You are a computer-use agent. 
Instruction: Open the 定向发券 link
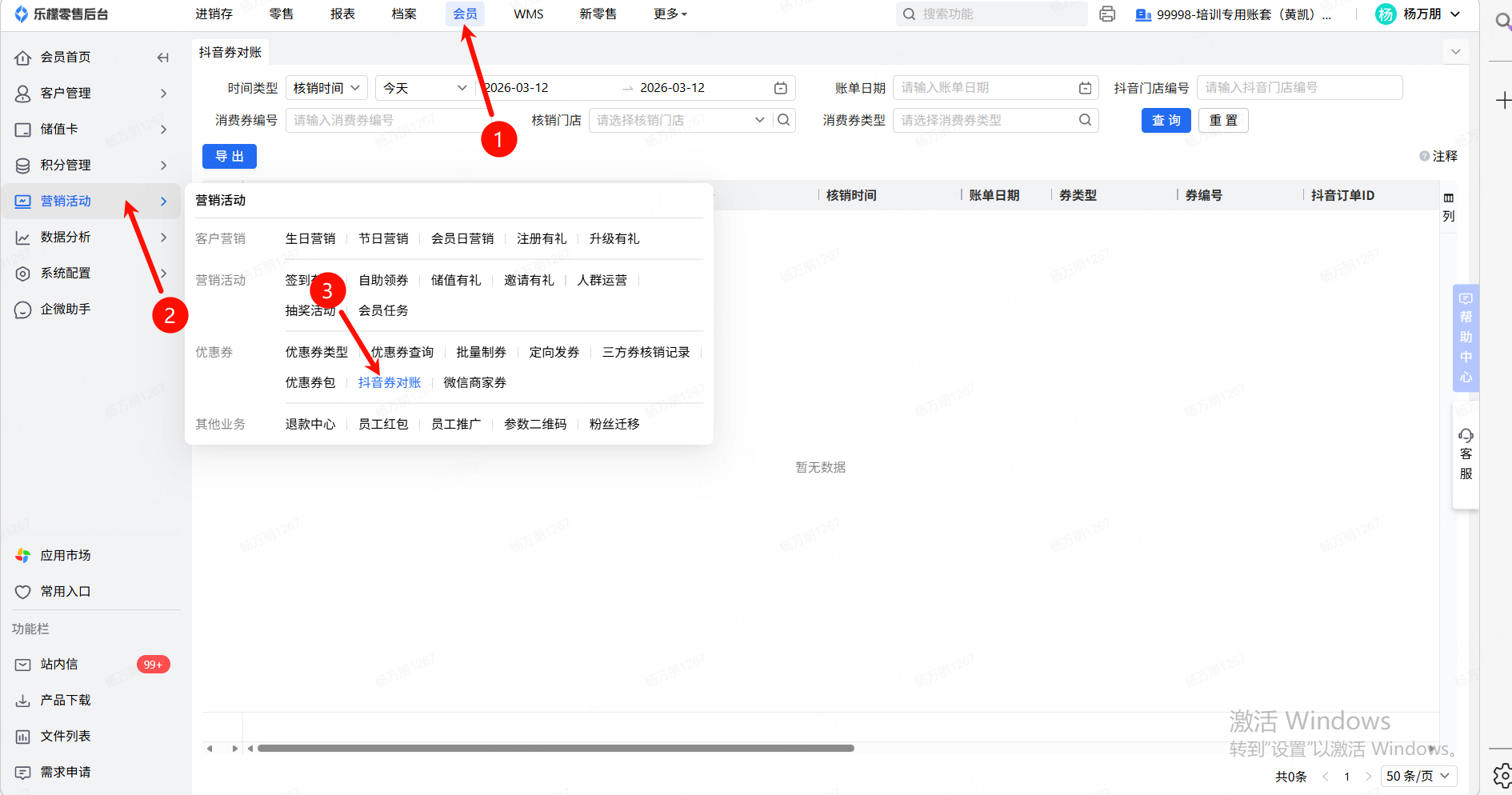pyautogui.click(x=554, y=353)
